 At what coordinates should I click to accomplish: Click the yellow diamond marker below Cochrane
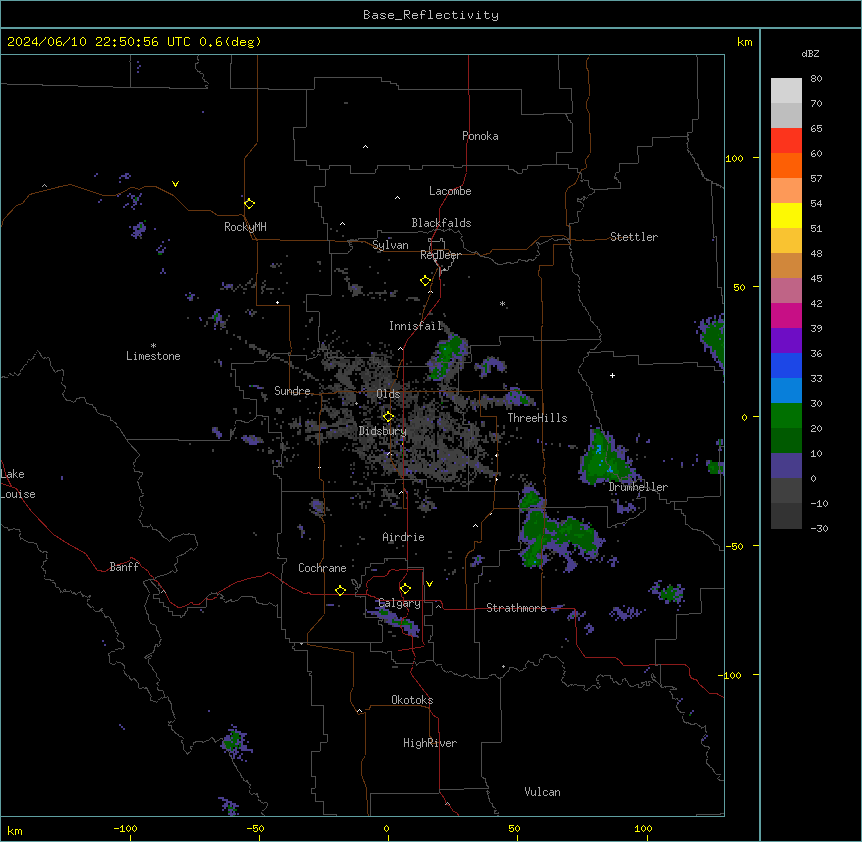tap(340, 590)
